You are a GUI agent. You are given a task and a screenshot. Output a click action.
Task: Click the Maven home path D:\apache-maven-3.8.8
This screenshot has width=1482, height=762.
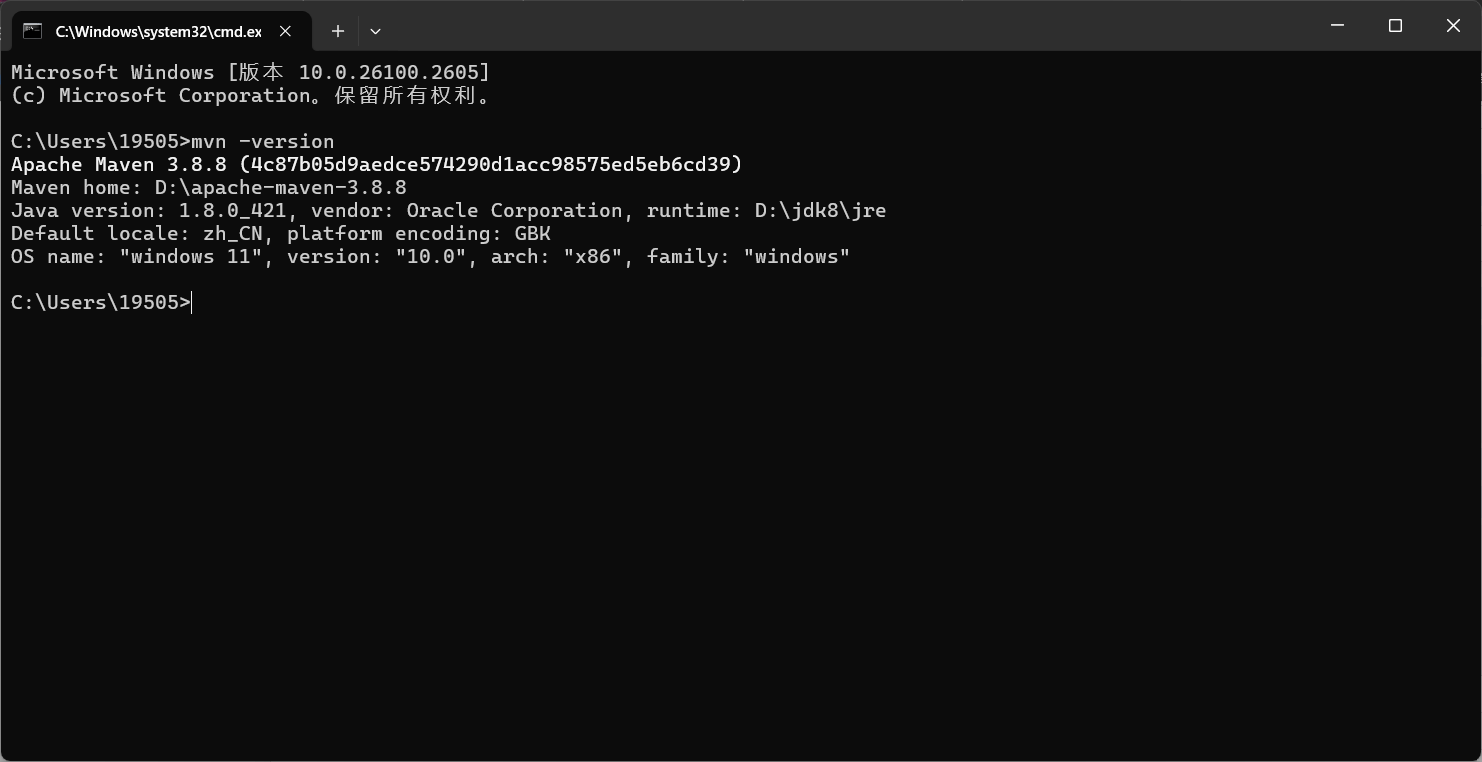pos(280,188)
